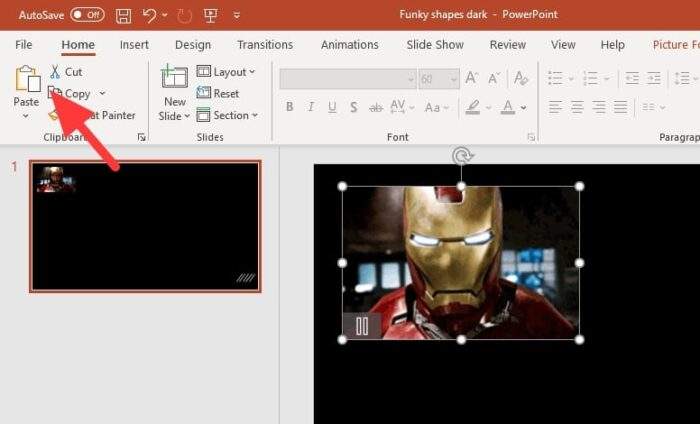Expand the Paste options arrow
The width and height of the screenshot is (700, 424).
26,116
